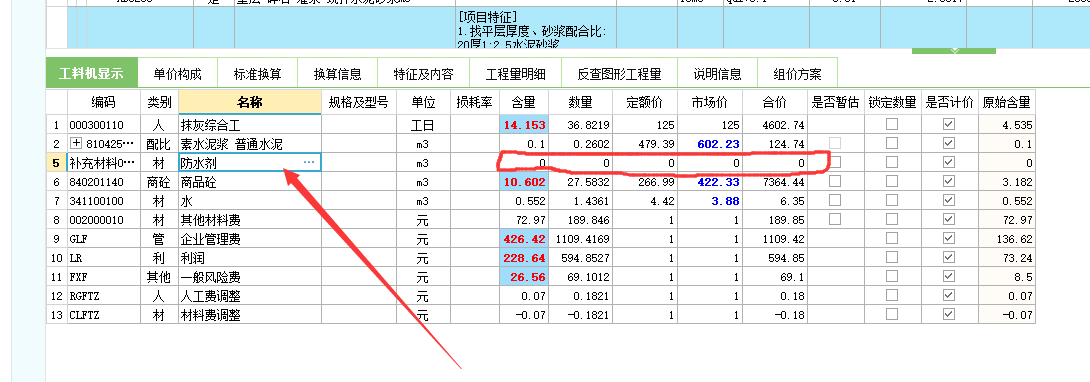Click the blue market price 422.33
This screenshot has width=1090, height=382.
coord(717,181)
